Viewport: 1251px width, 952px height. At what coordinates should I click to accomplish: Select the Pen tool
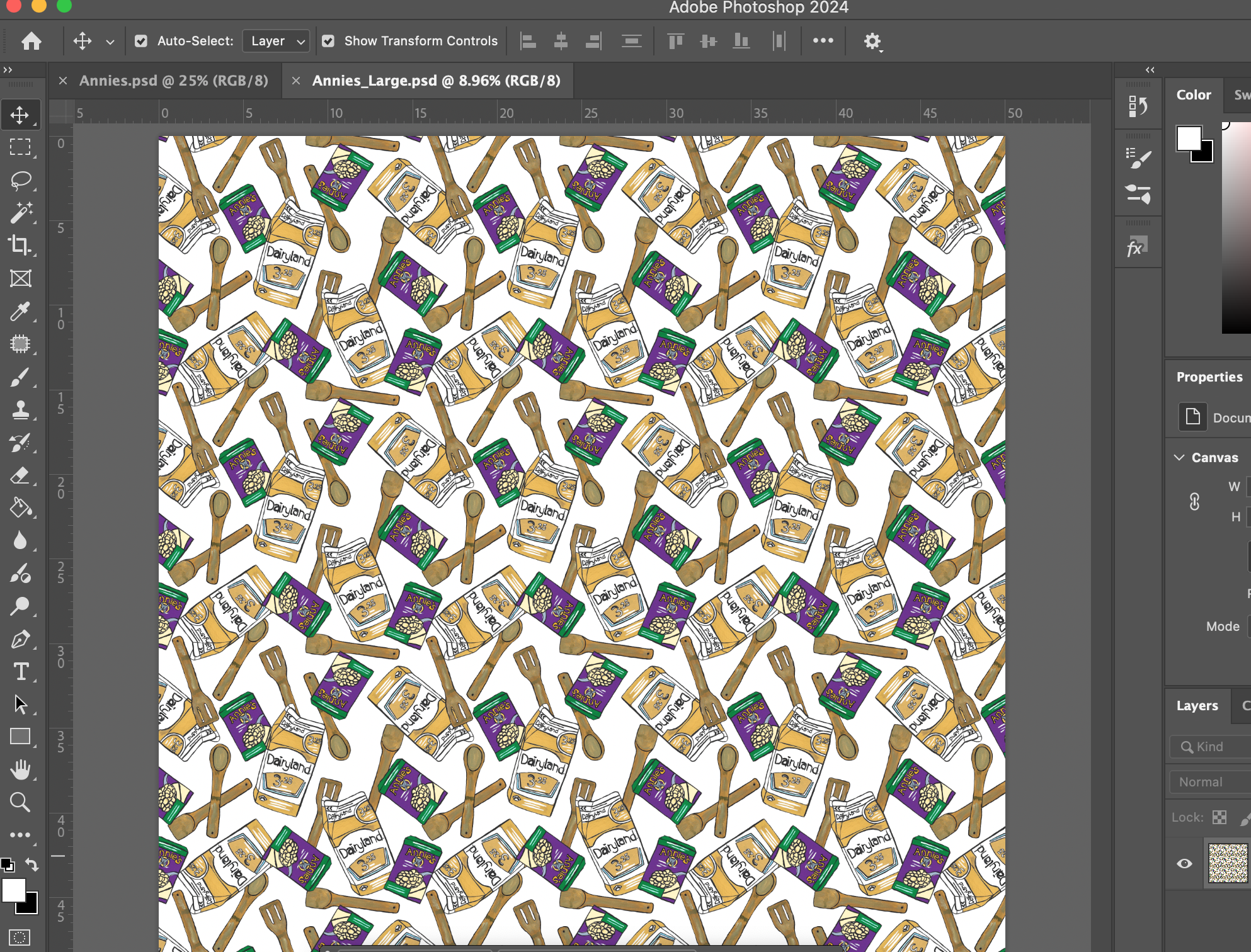pos(20,639)
